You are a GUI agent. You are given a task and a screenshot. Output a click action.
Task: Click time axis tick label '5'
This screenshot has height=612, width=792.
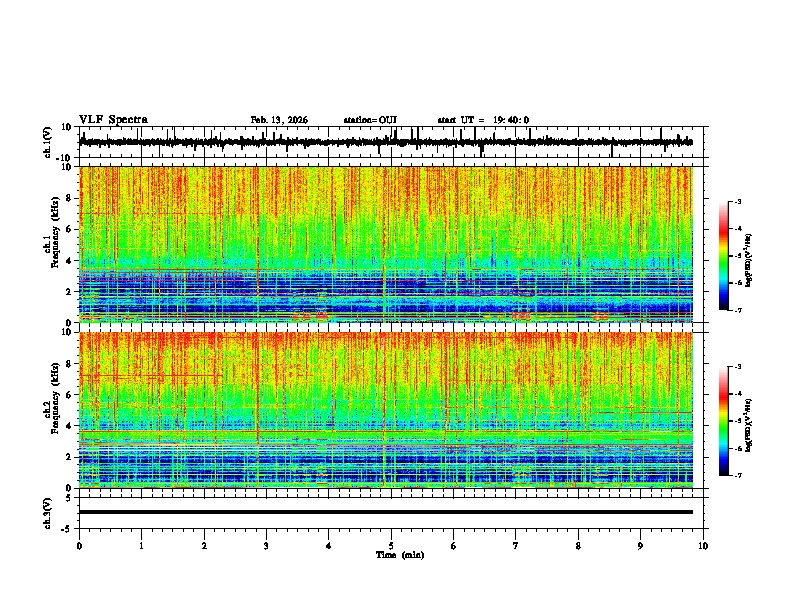pos(391,546)
